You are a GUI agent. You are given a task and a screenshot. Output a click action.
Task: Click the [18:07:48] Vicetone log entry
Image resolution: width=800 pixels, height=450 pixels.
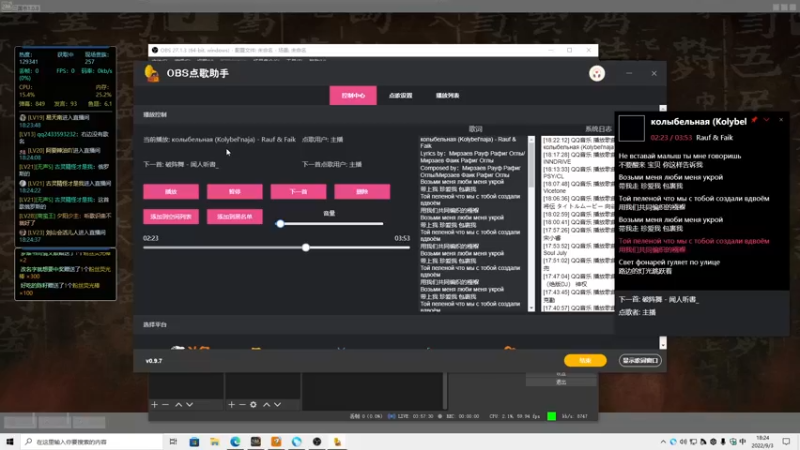pos(578,187)
